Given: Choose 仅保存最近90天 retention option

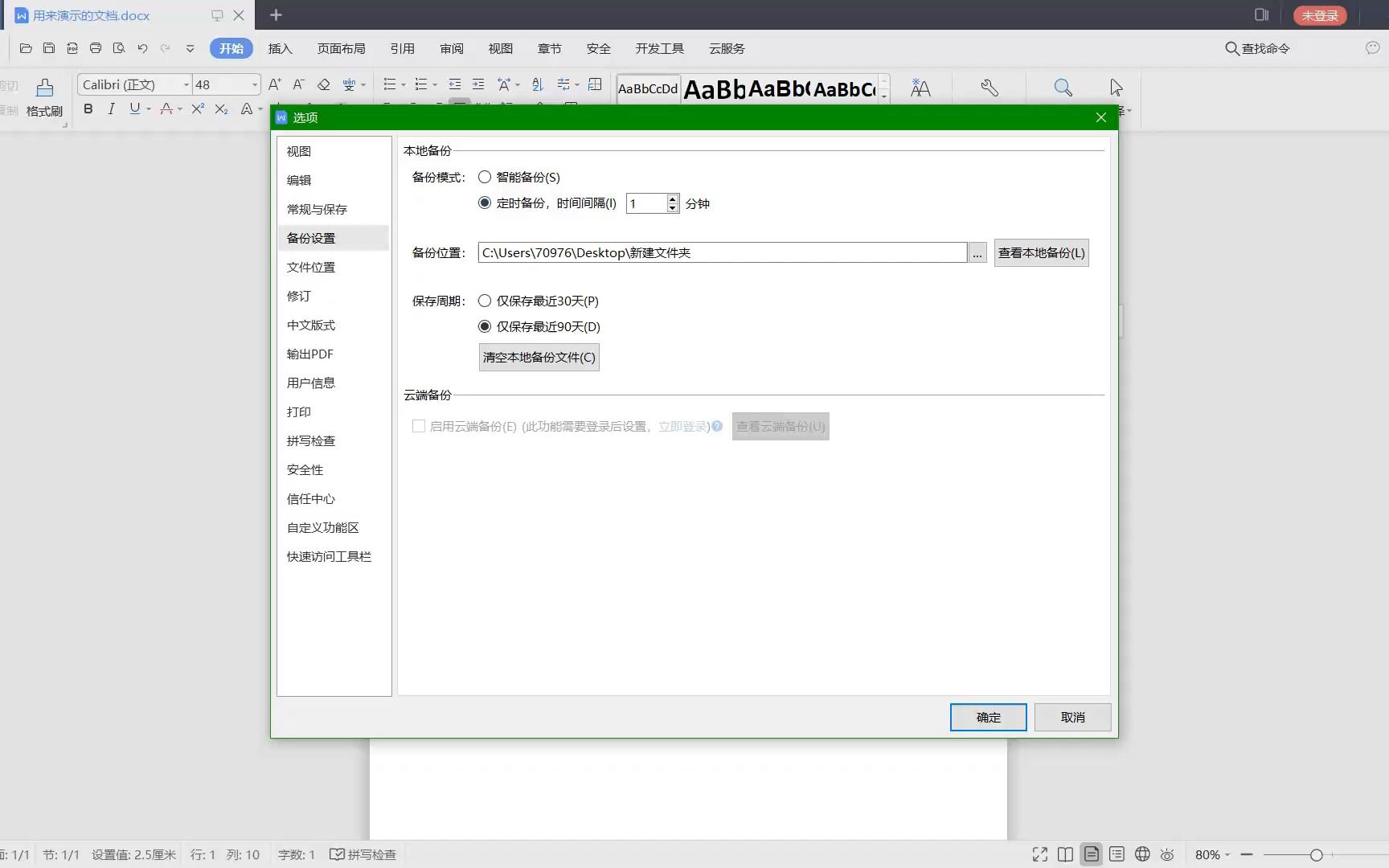Looking at the screenshot, I should point(485,326).
